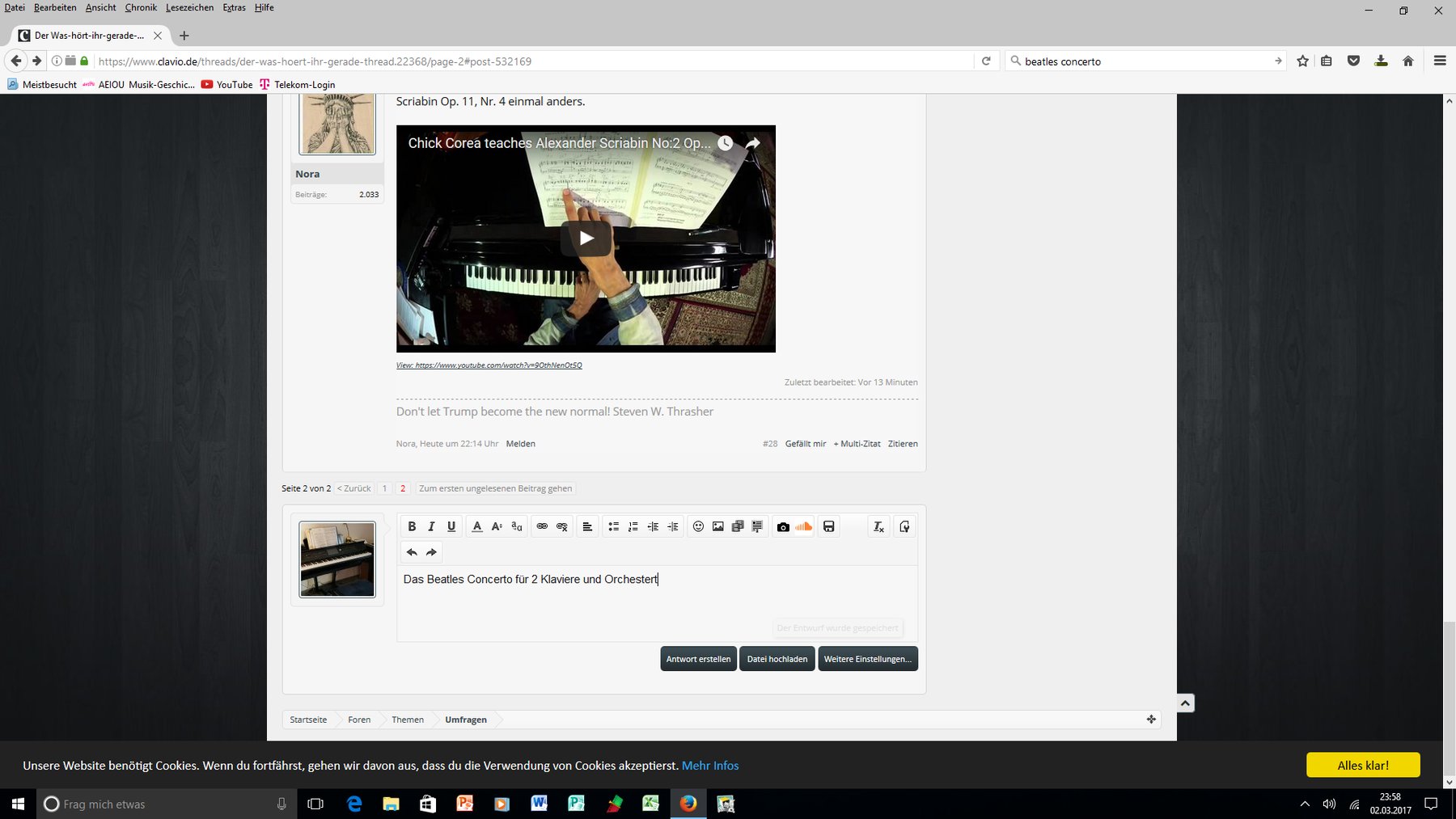Click SoundCloud icon in editor toolbar
Viewport: 1456px width, 819px height.
coord(803,526)
